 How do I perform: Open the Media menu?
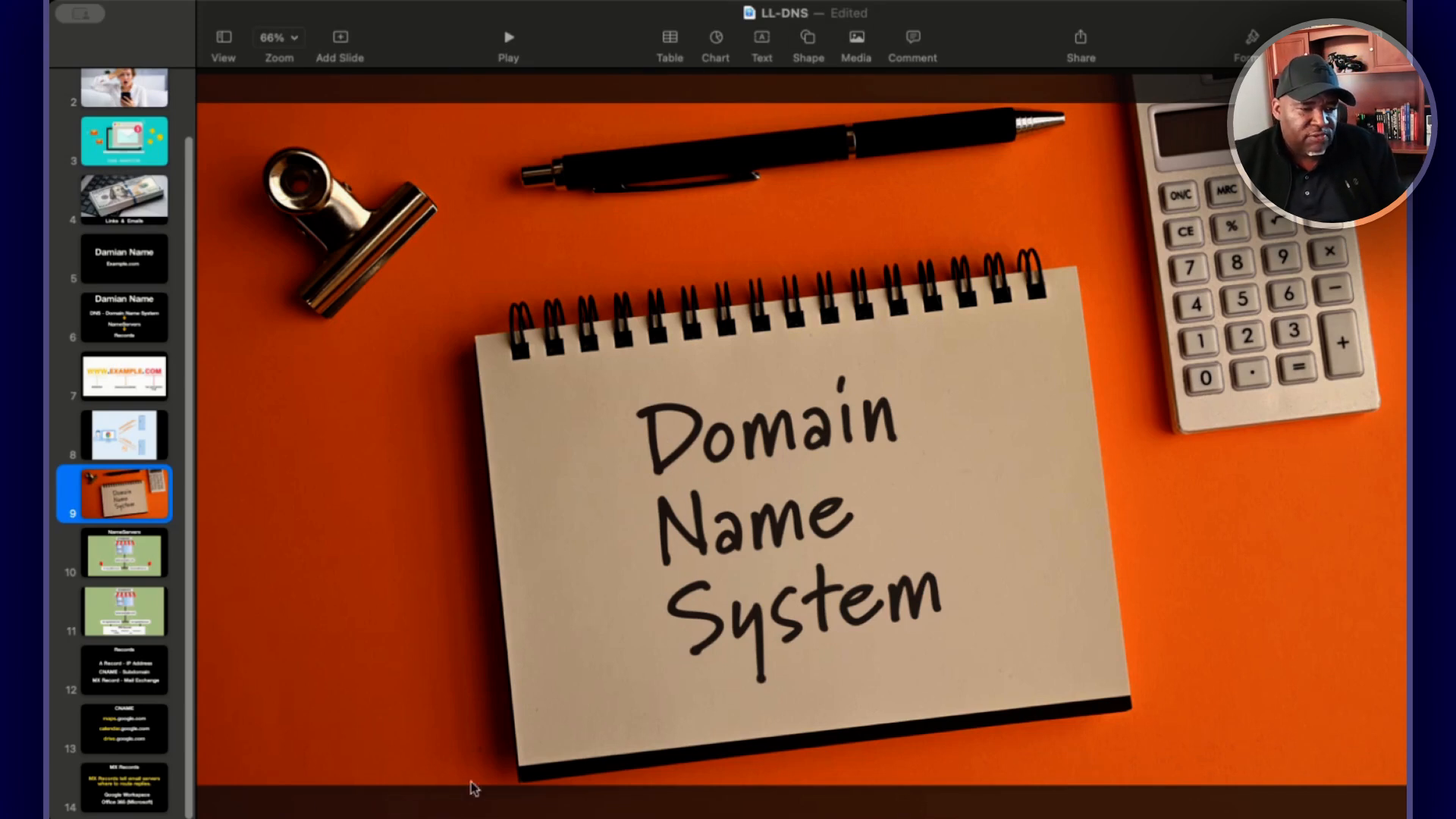pos(856,45)
